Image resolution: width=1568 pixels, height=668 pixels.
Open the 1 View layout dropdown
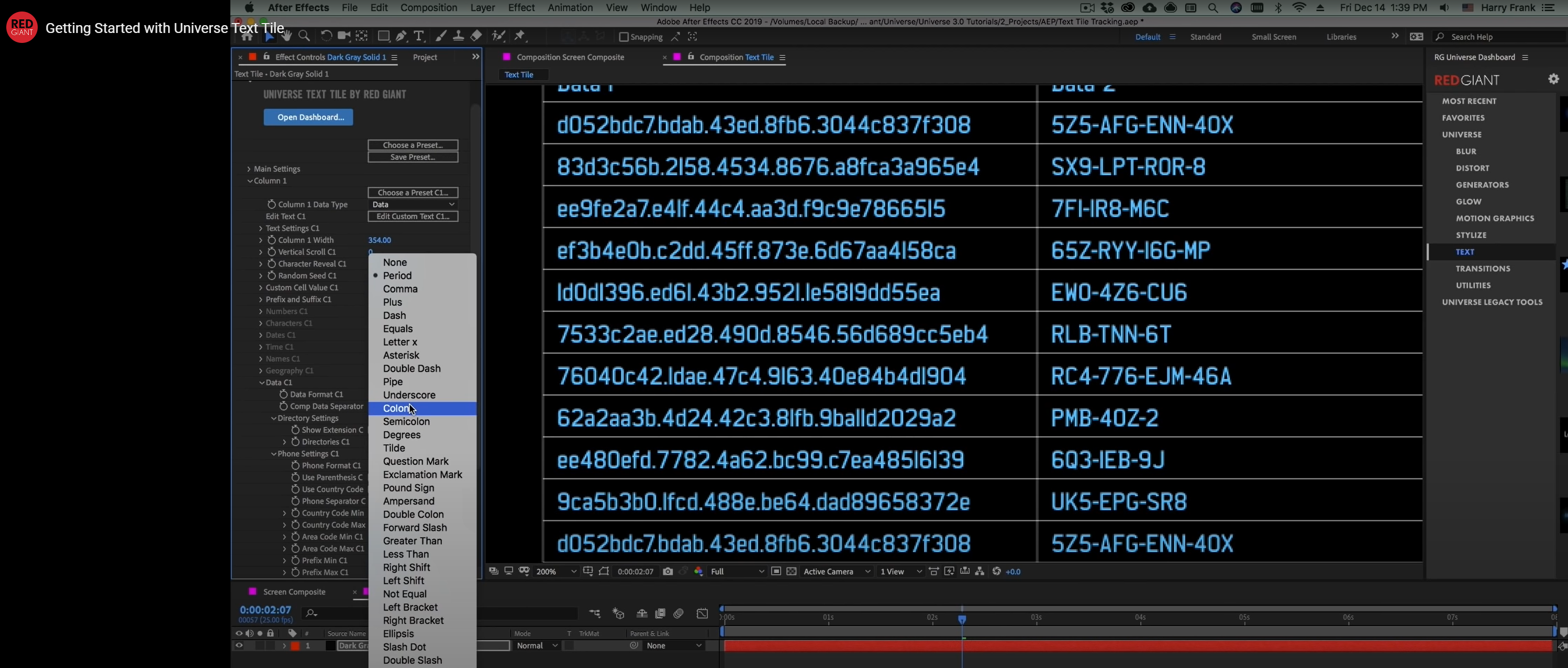900,571
